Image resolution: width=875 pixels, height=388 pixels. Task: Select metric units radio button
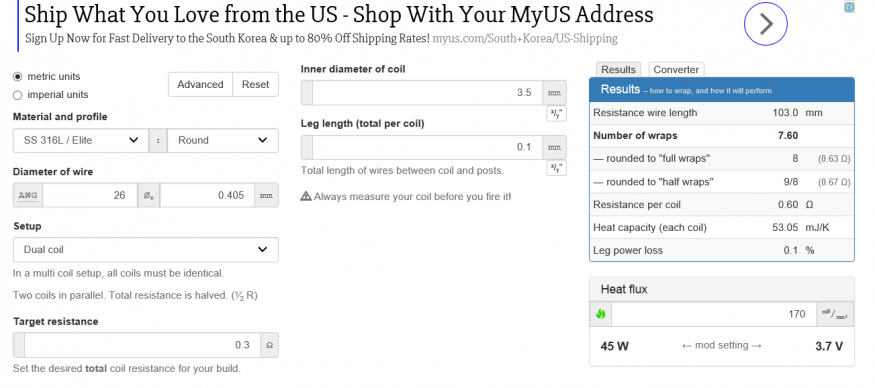tap(17, 76)
